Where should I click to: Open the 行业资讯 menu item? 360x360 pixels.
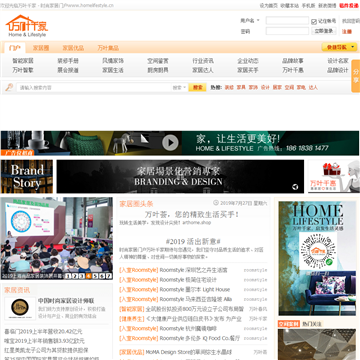203,61
